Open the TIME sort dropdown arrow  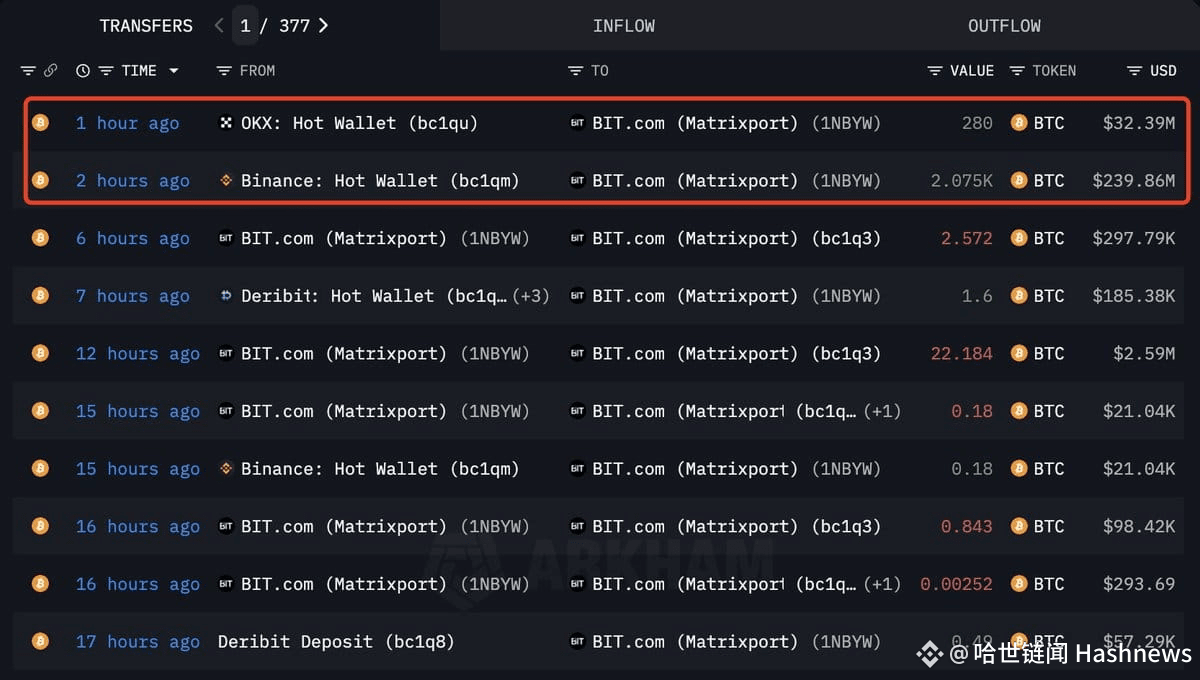174,71
